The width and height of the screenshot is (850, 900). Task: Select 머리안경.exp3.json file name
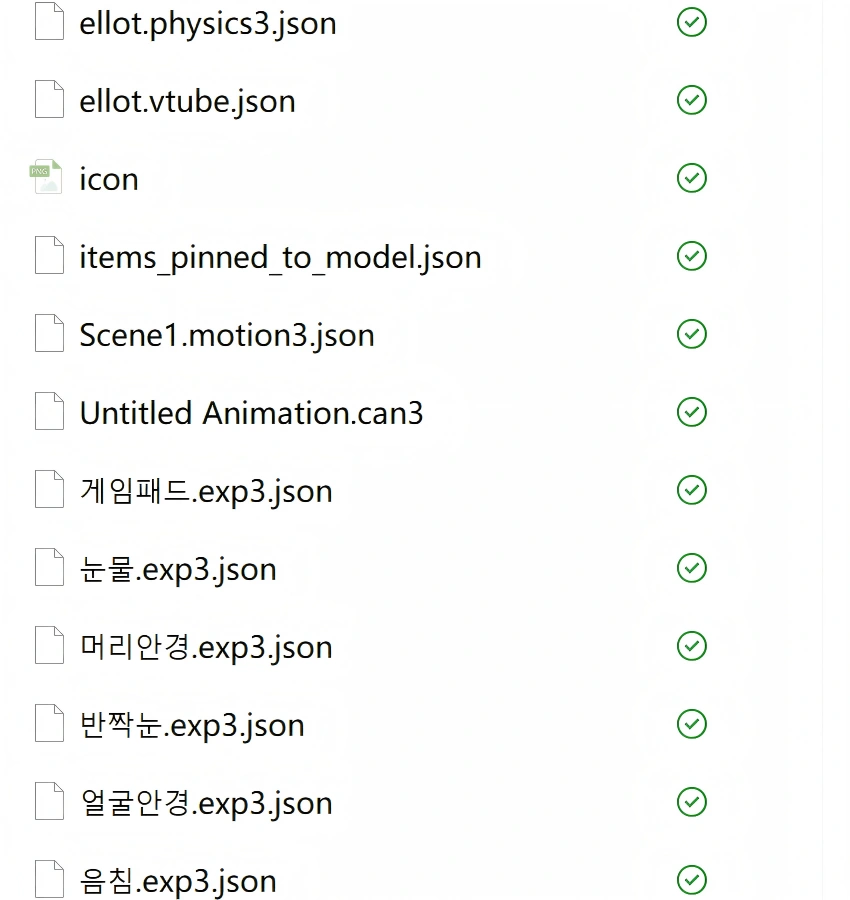pyautogui.click(x=206, y=647)
